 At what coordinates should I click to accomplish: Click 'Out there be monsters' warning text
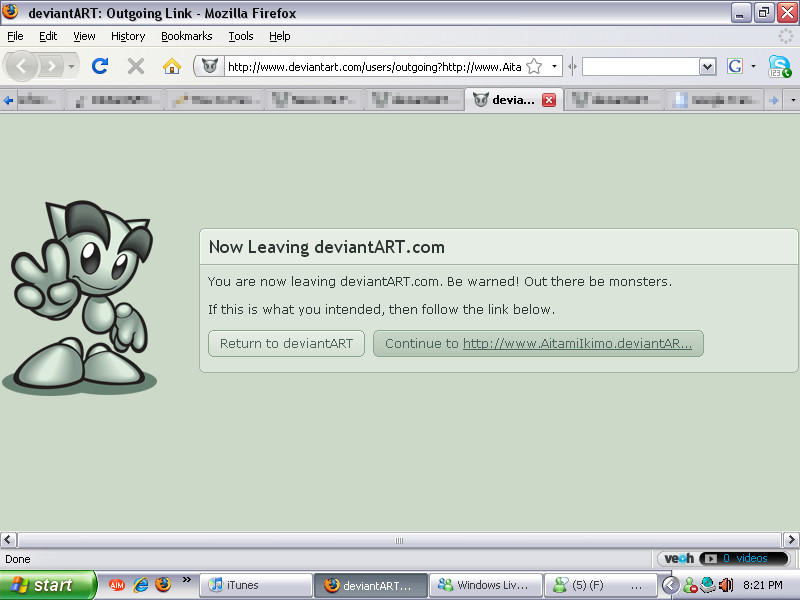pyautogui.click(x=598, y=282)
